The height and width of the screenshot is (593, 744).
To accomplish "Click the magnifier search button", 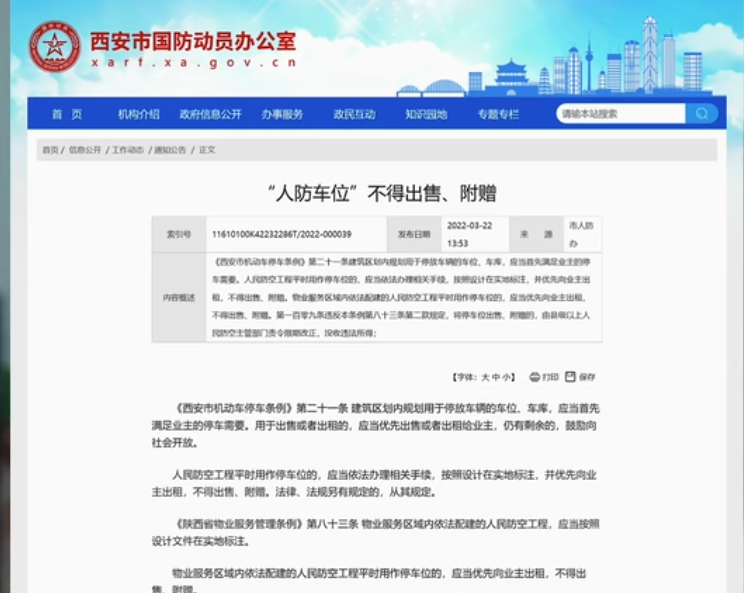I will click(x=702, y=114).
